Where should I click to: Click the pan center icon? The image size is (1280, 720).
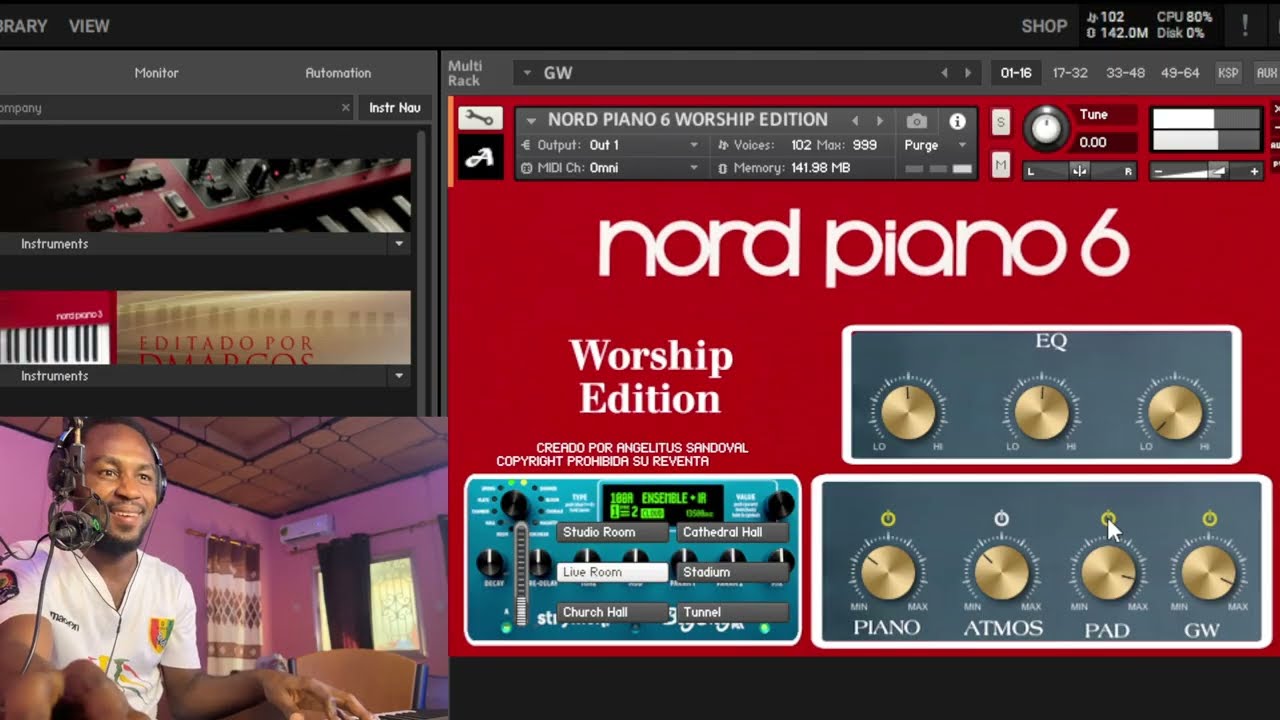click(x=1080, y=171)
